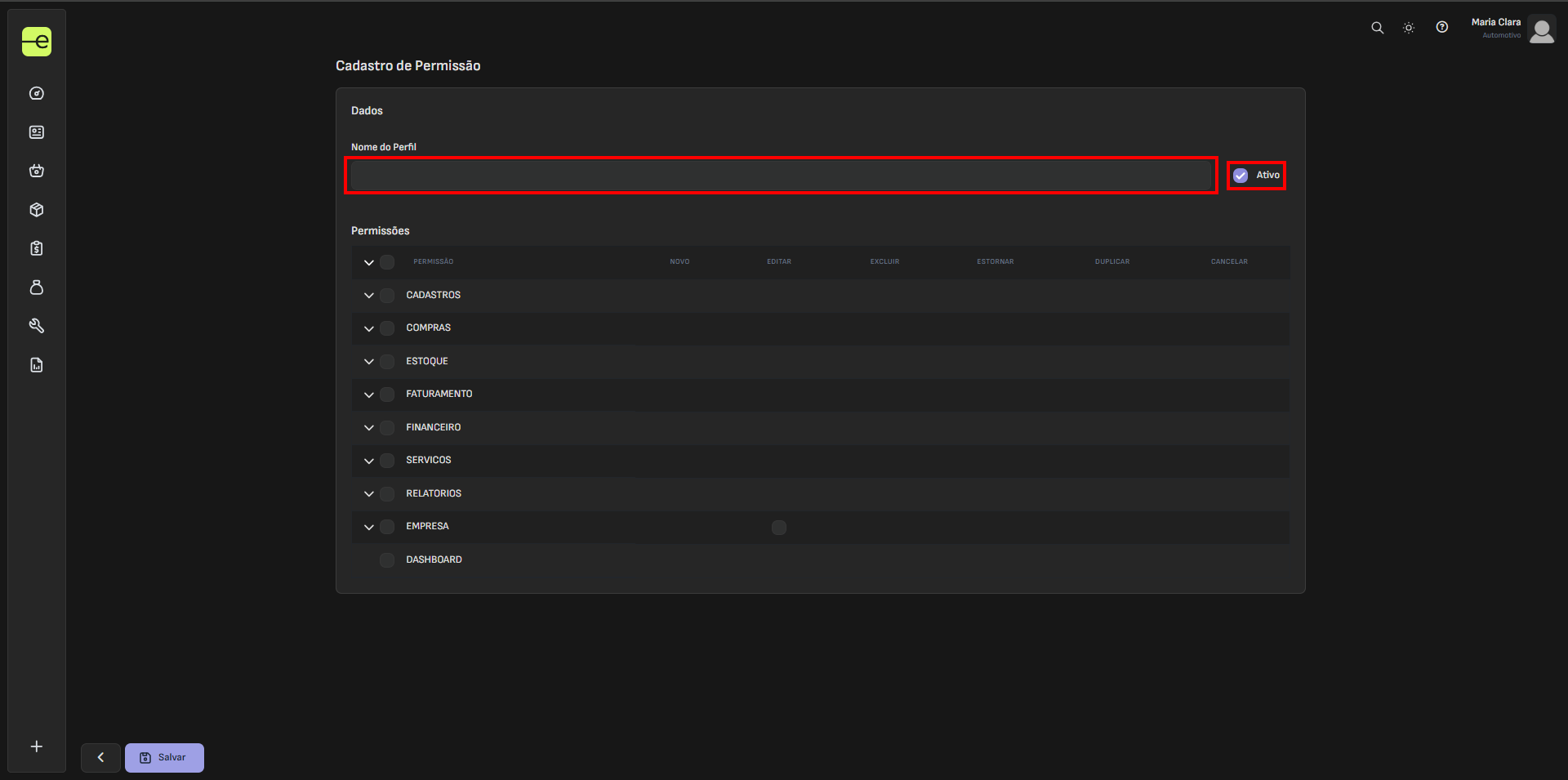The image size is (1568, 780).
Task: Check the SERVICOS permission checkbox
Action: click(387, 461)
